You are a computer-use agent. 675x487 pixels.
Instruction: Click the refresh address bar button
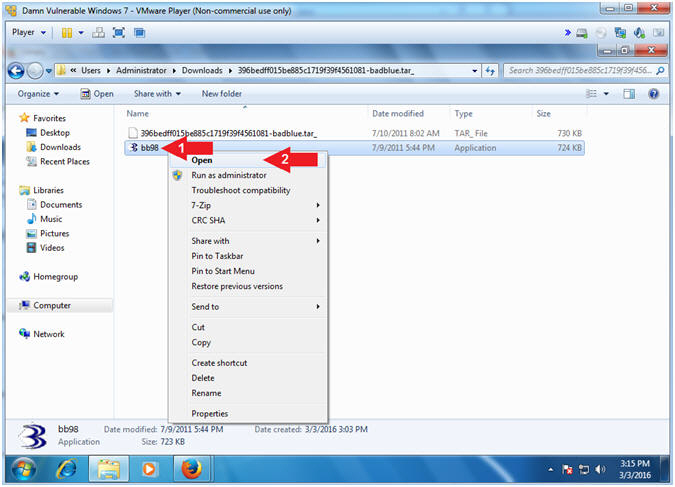pos(490,71)
